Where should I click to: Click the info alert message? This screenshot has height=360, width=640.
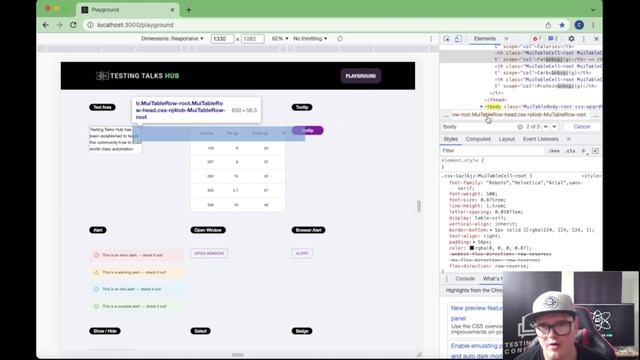point(136,289)
